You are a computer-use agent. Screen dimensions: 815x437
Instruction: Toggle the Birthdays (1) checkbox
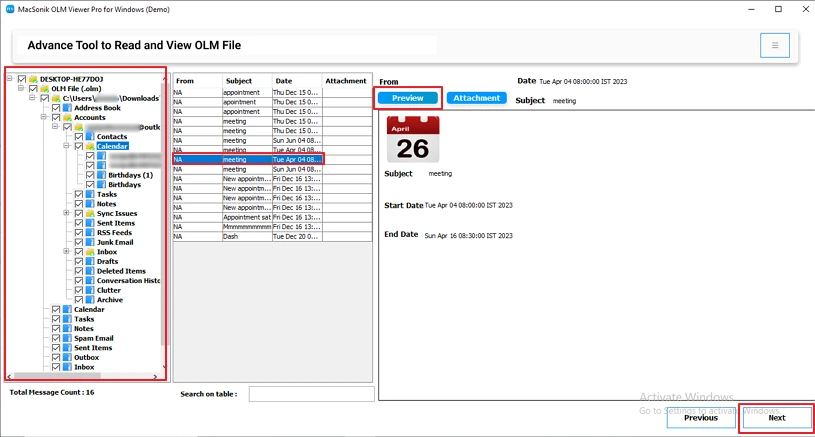90,175
